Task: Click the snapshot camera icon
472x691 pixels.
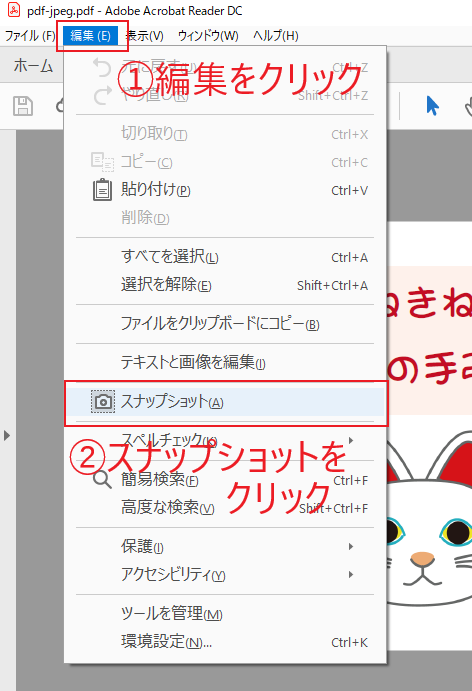Action: pyautogui.click(x=103, y=401)
